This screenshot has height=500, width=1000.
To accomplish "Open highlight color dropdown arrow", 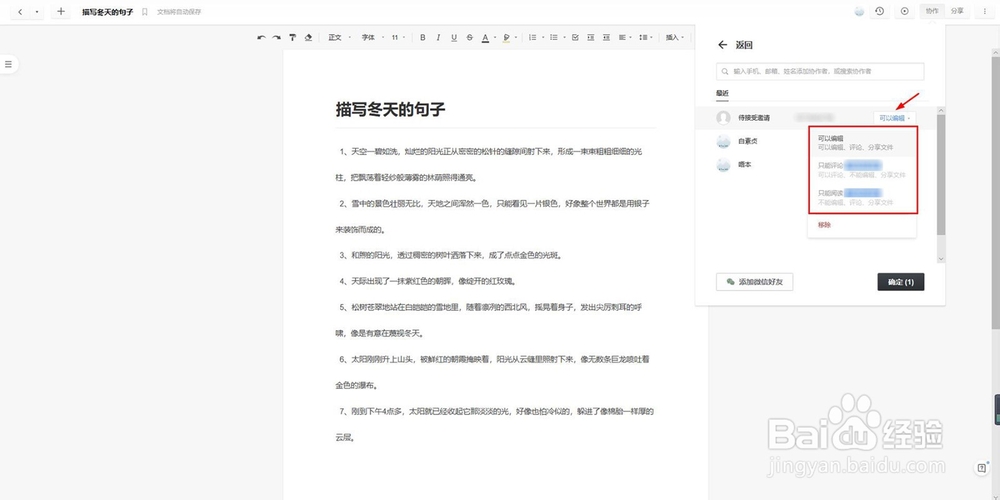I will coord(515,38).
